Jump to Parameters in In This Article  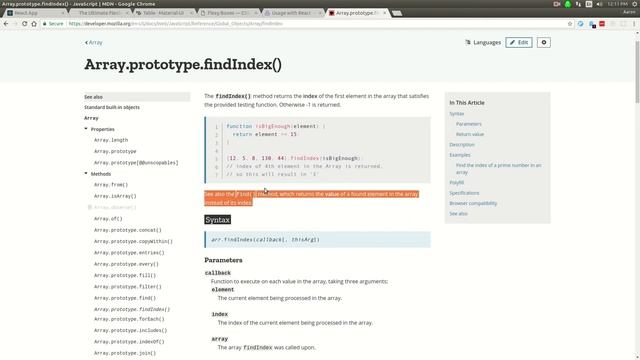coord(469,124)
